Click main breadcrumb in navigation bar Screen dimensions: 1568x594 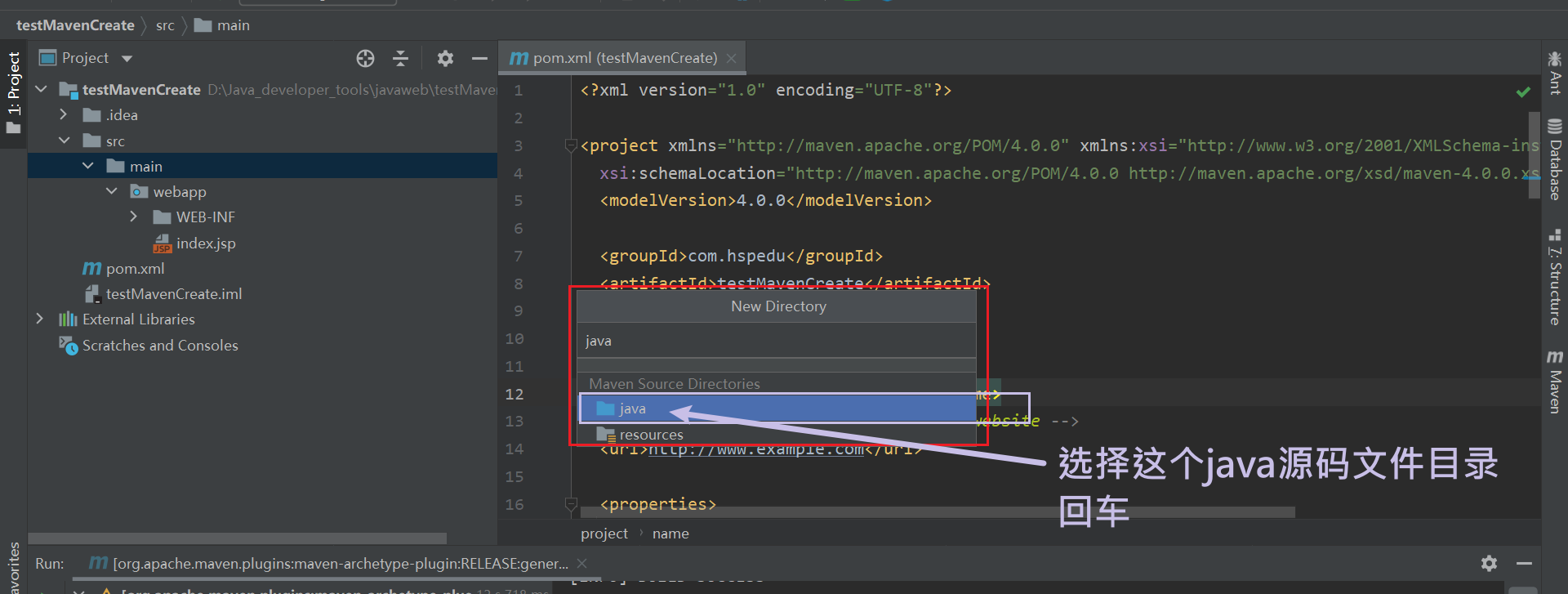coord(222,25)
